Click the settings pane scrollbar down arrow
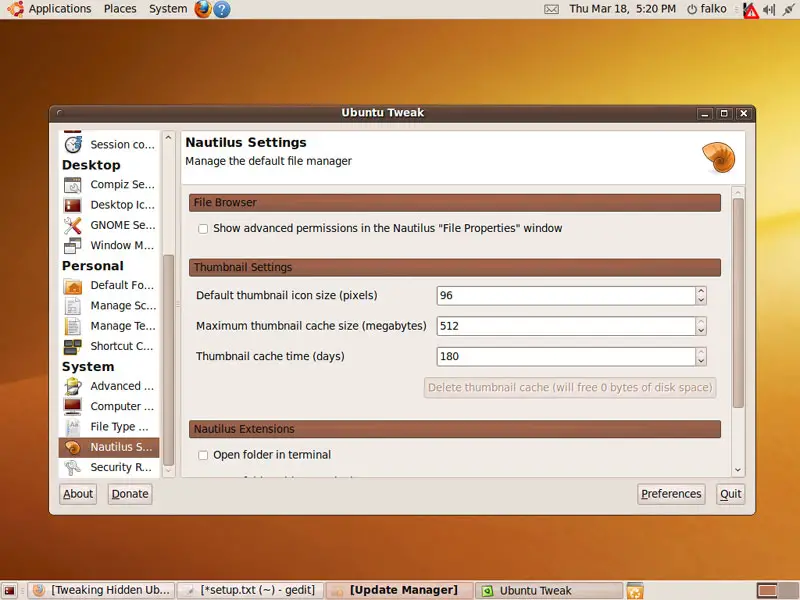Screen dimensions: 800x600 pos(738,470)
